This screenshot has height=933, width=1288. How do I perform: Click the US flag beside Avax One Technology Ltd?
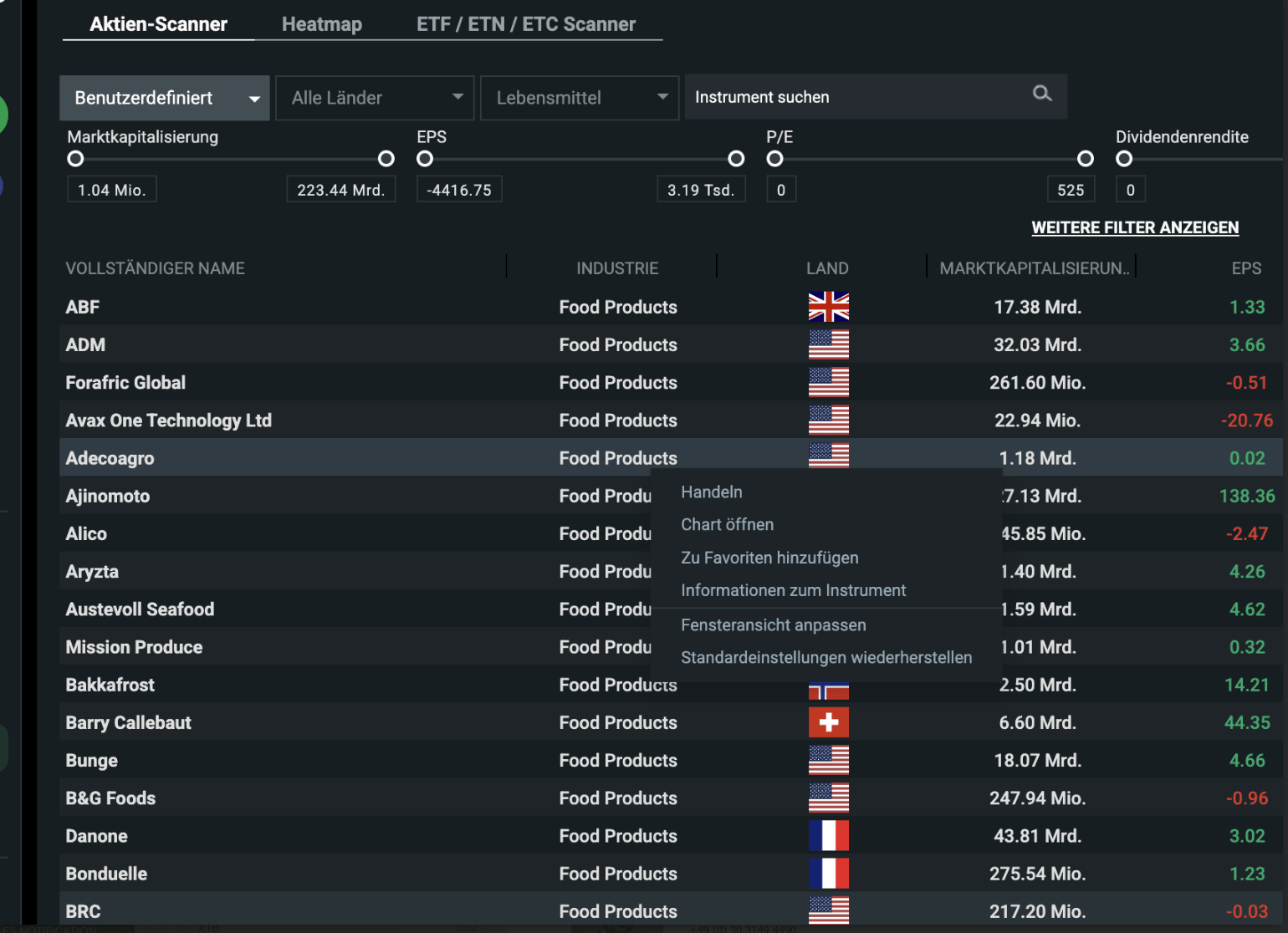click(x=829, y=420)
